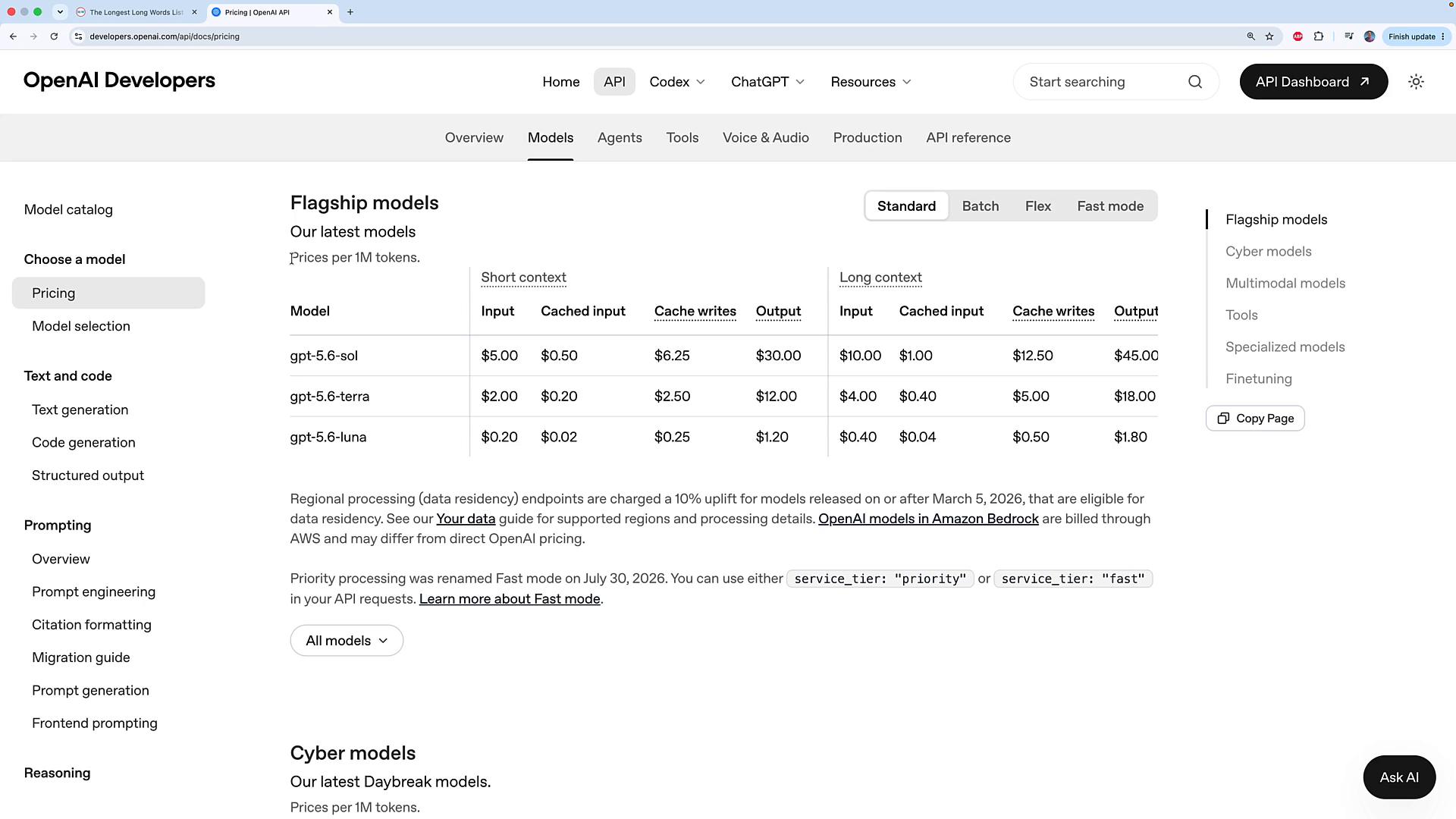The width and height of the screenshot is (1456, 819).
Task: Switch pricing to Fast mode
Action: tap(1109, 206)
